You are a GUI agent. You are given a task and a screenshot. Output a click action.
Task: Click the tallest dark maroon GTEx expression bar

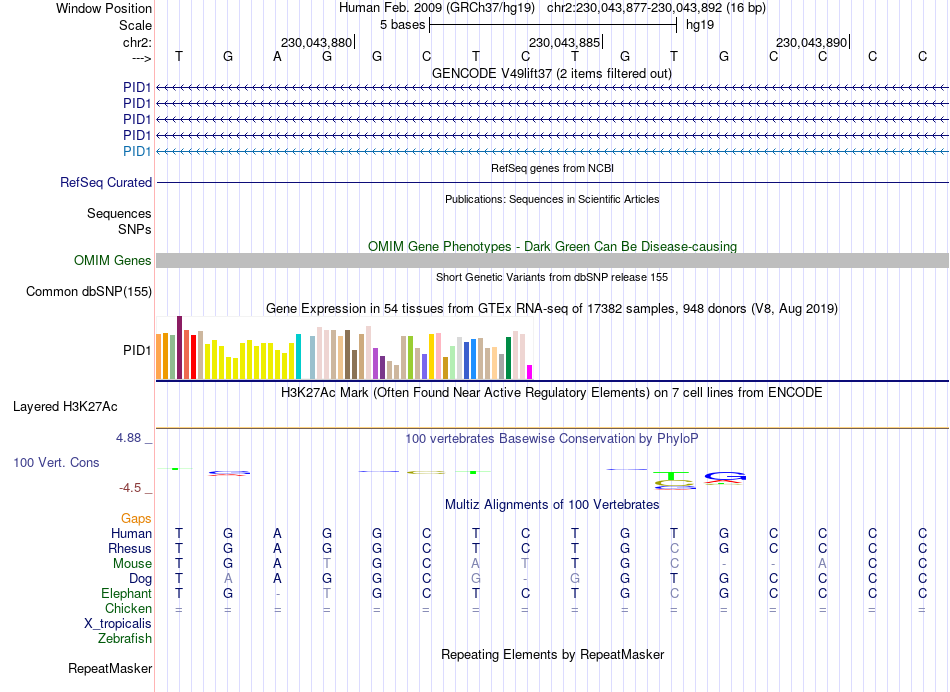click(x=179, y=347)
